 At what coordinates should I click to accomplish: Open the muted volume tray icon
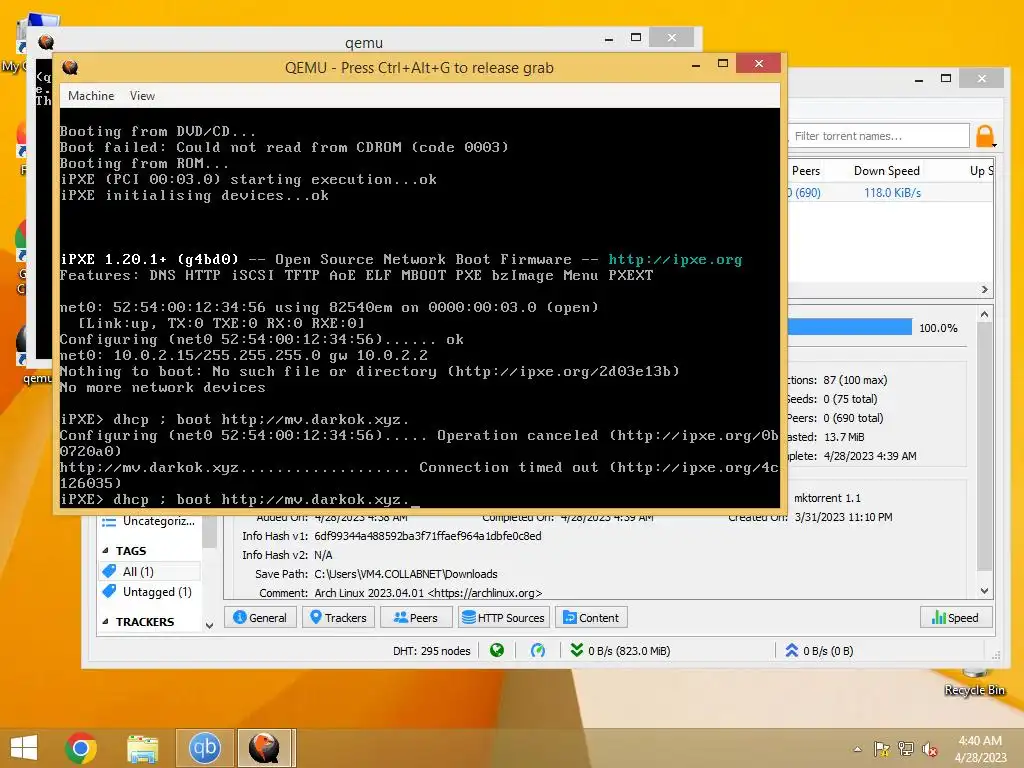930,749
